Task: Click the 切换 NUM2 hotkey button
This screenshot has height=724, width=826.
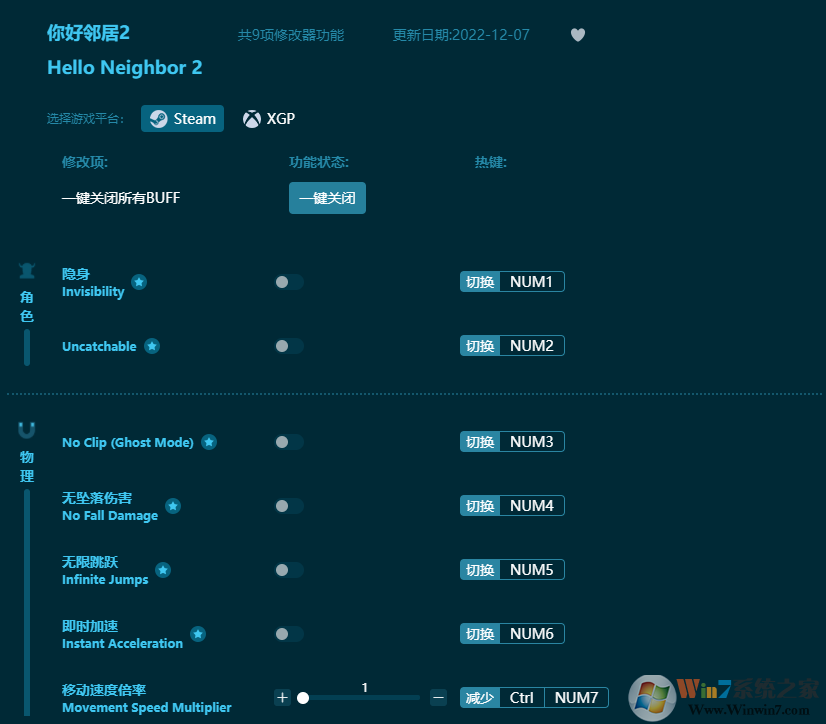Action: 512,346
